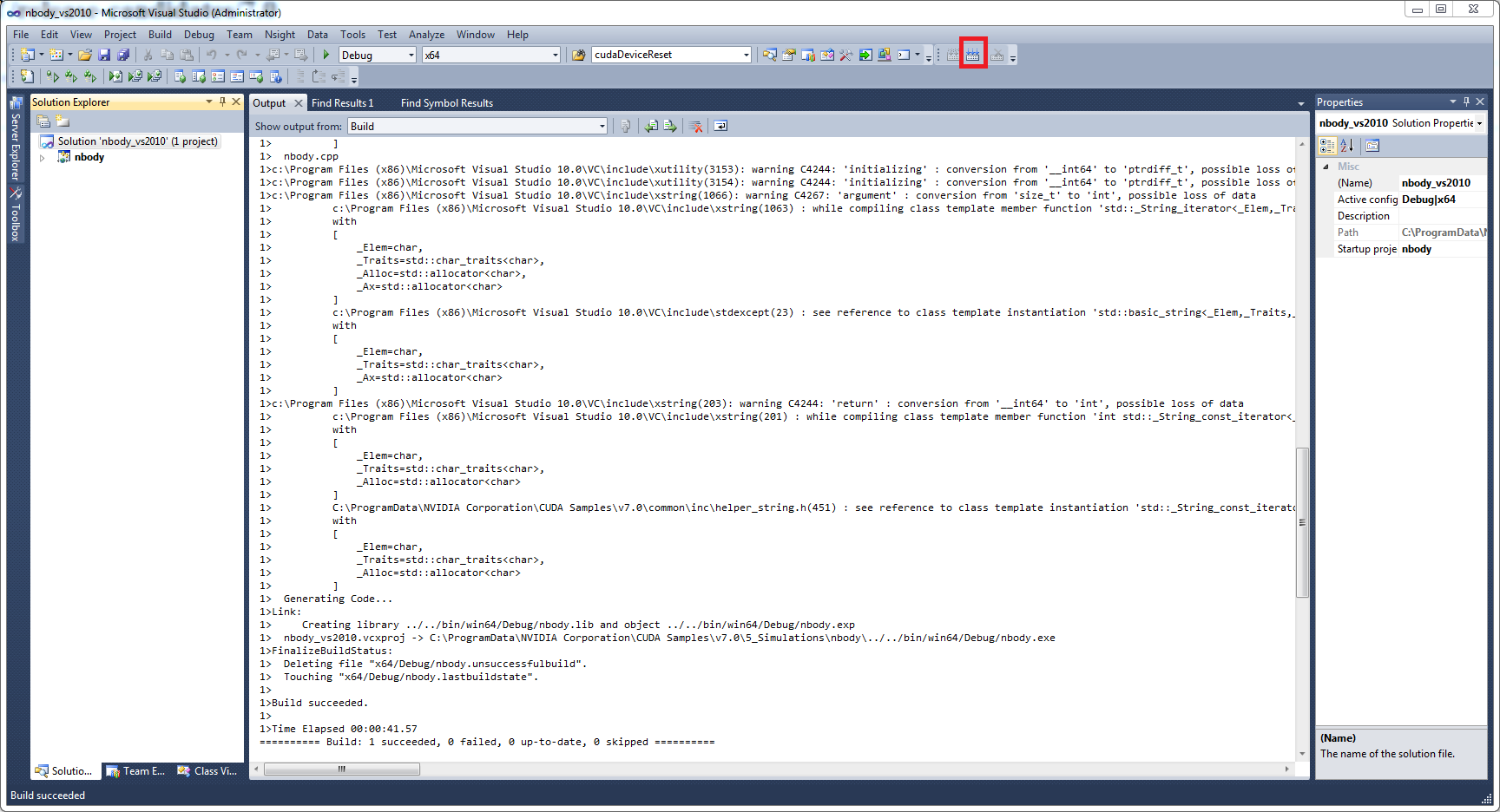The width and height of the screenshot is (1500, 812).
Task: Open the Nsight menu
Action: tap(280, 35)
